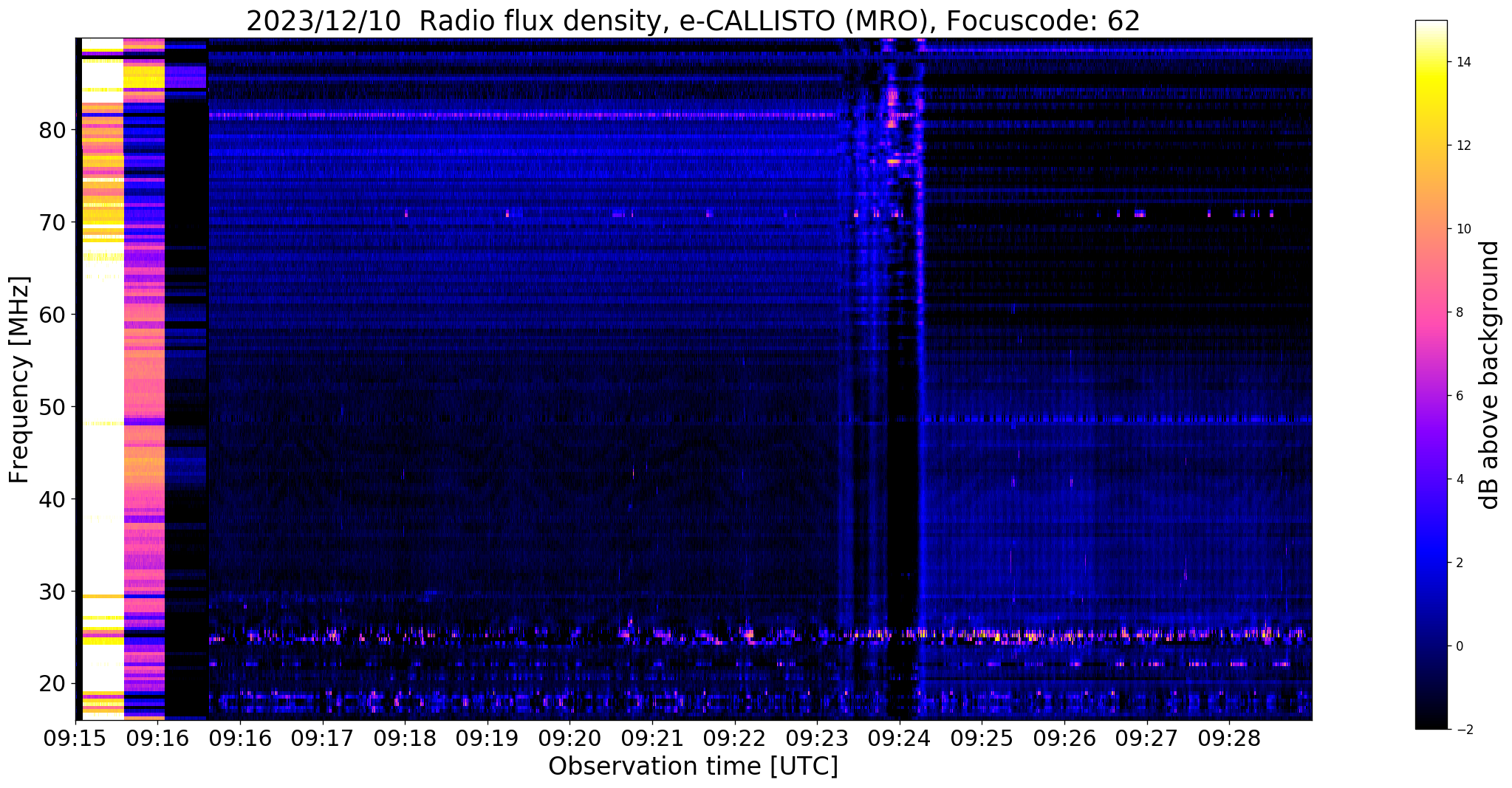Viewport: 1512px width, 788px height.
Task: Click the 70 MHz frequency tick label
Action: coord(52,222)
